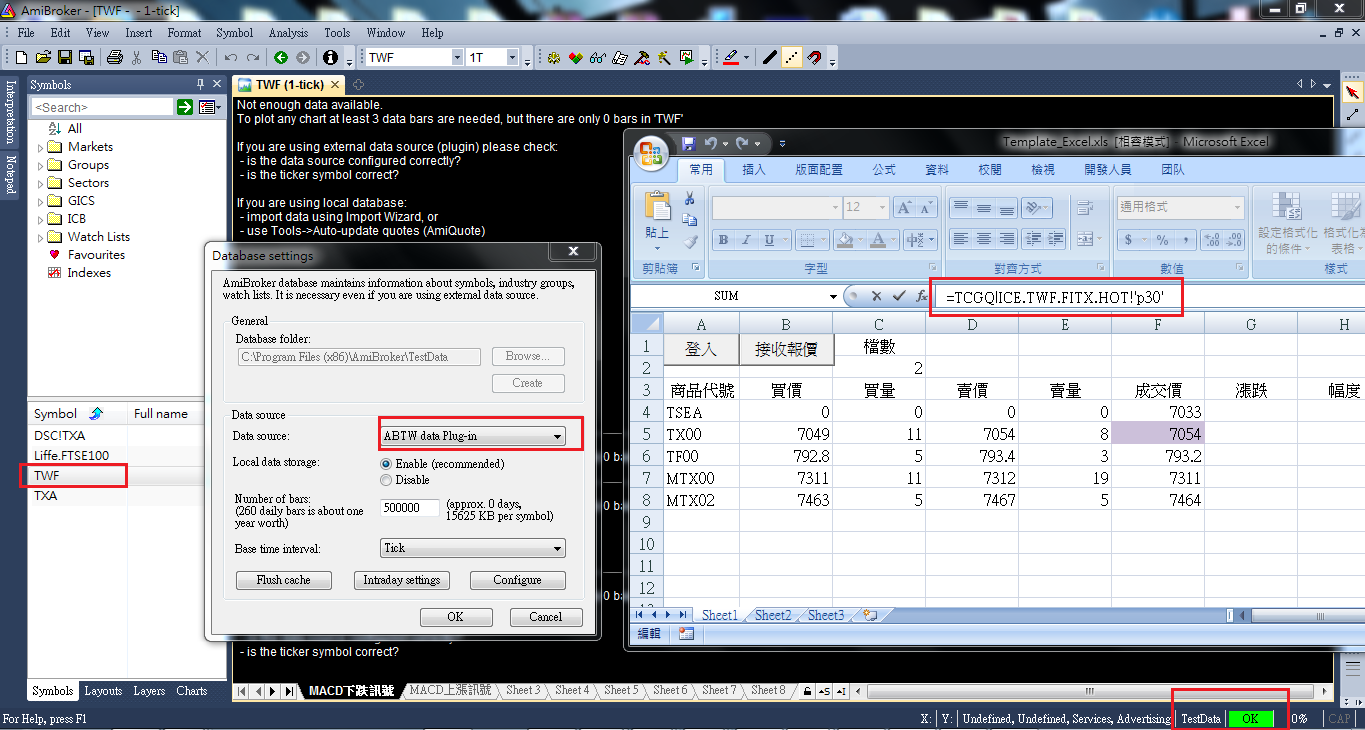
Task: Select the black trend line drawing tool
Action: click(x=769, y=58)
